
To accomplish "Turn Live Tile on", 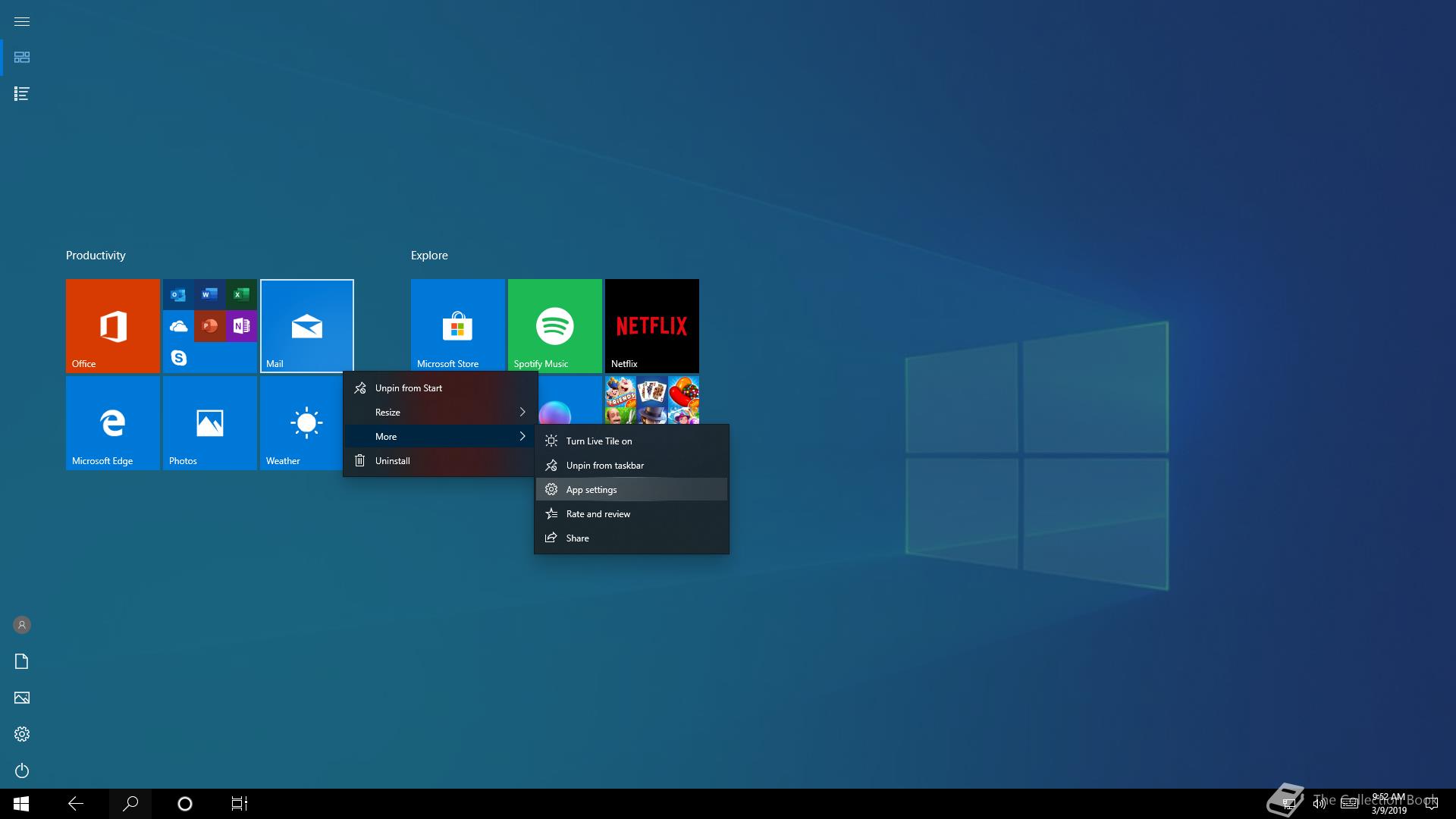I will pos(632,441).
